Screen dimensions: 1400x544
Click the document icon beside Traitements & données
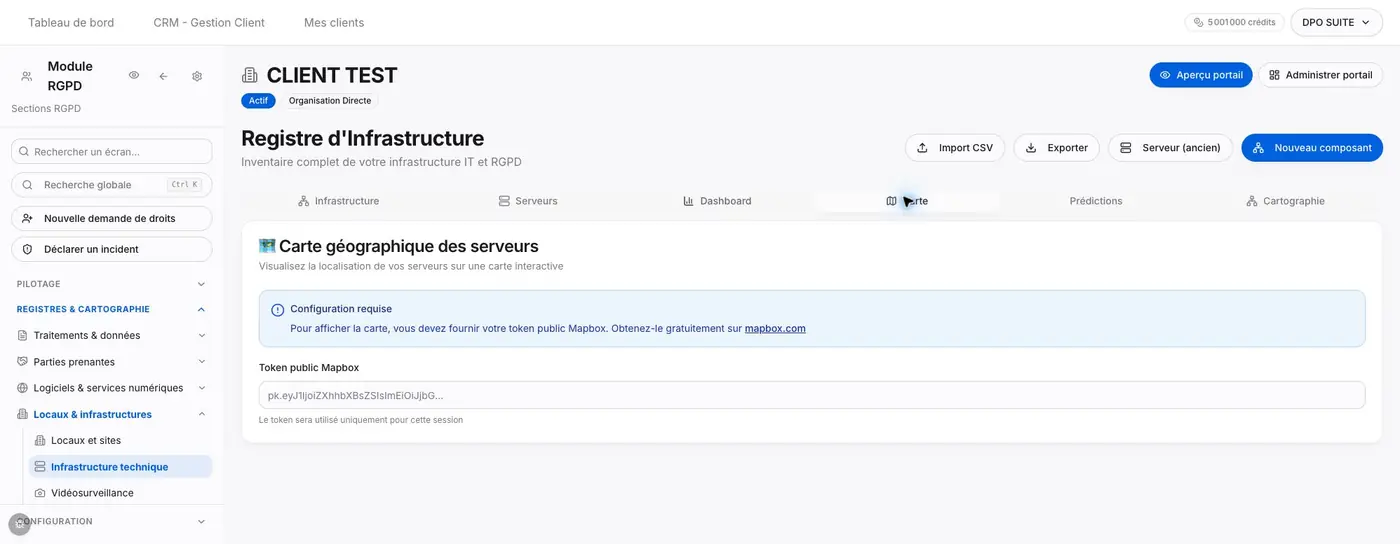24,335
